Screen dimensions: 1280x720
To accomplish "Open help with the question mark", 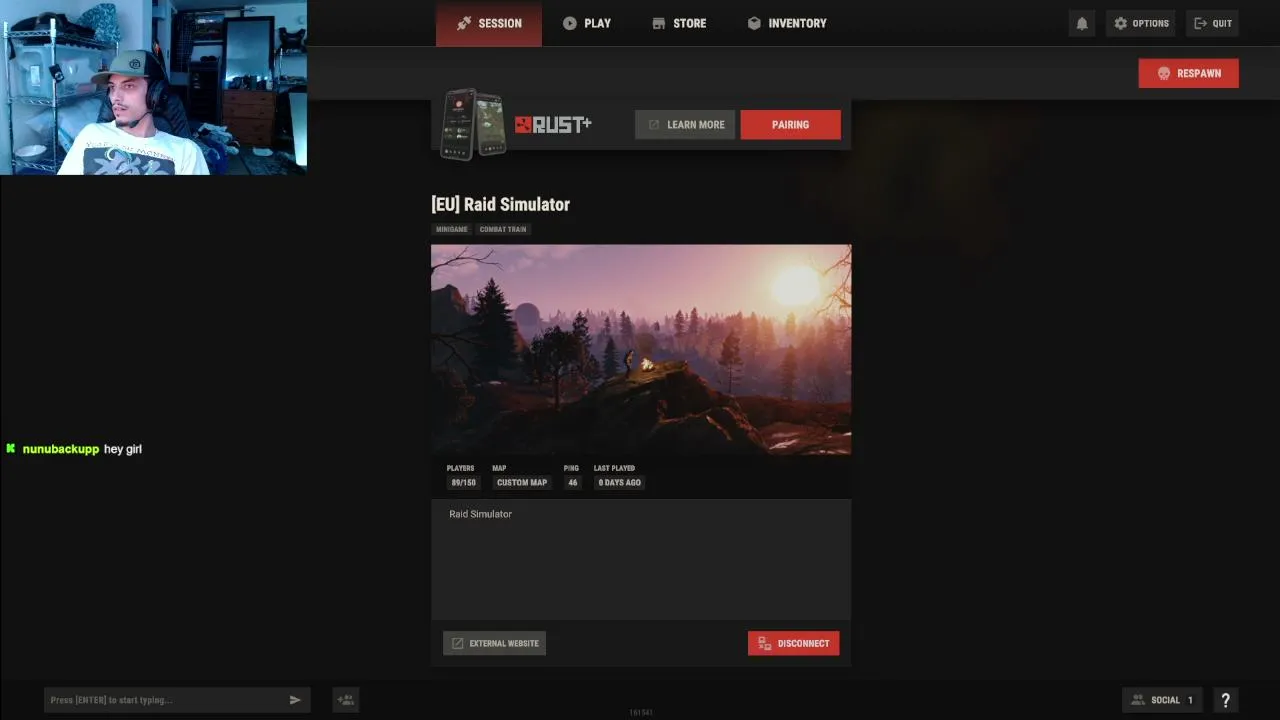I will (x=1225, y=700).
